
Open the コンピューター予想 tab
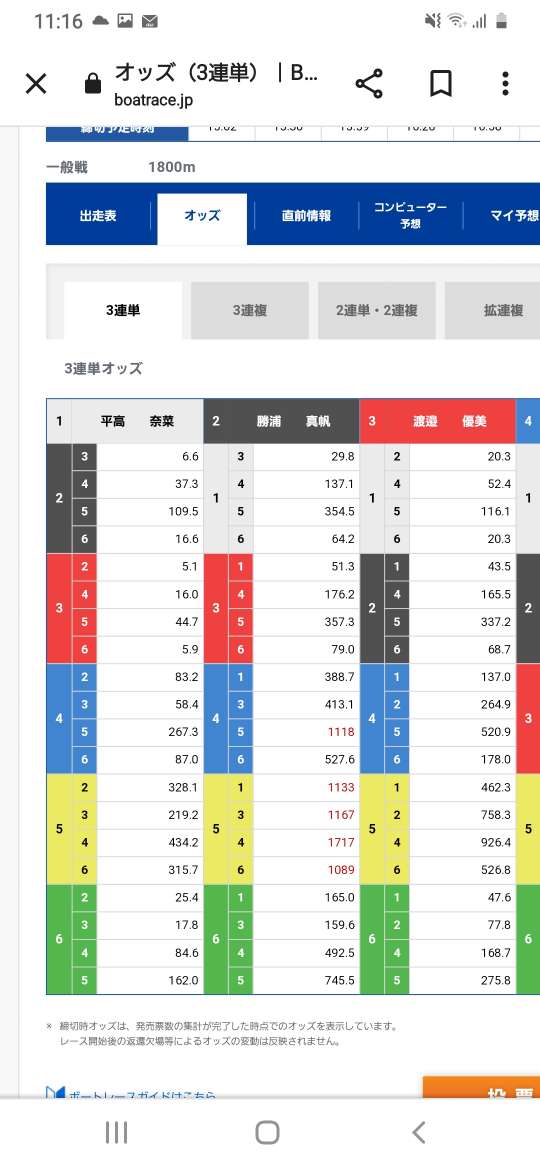coord(410,215)
